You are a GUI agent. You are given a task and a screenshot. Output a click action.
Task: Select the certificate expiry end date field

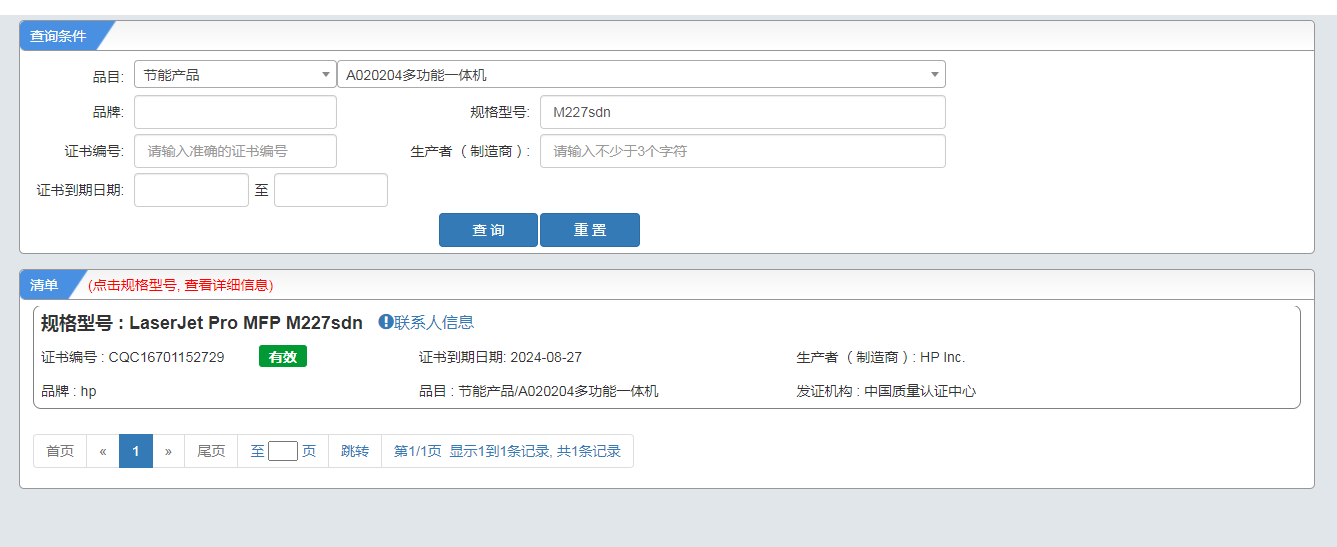pyautogui.click(x=331, y=190)
